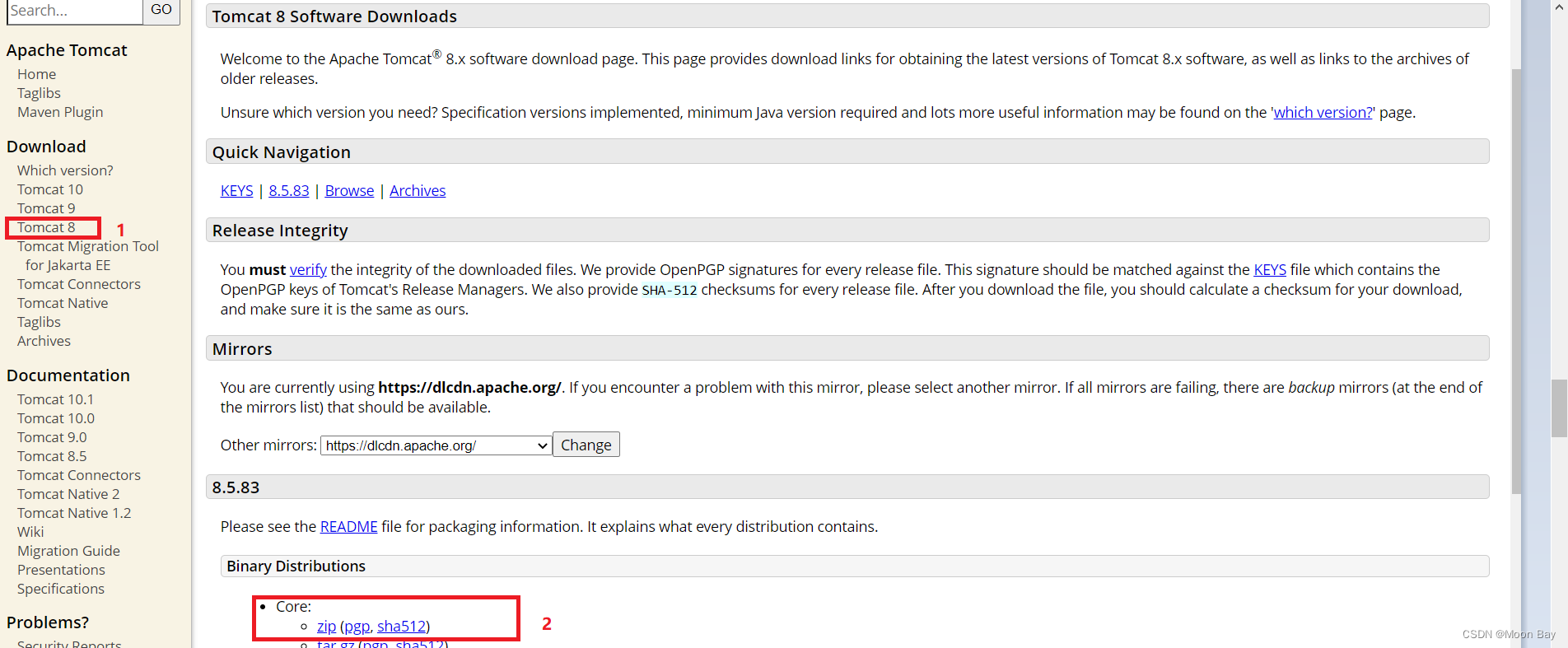The height and width of the screenshot is (648, 1568).
Task: Open the README file link
Action: pyautogui.click(x=348, y=527)
